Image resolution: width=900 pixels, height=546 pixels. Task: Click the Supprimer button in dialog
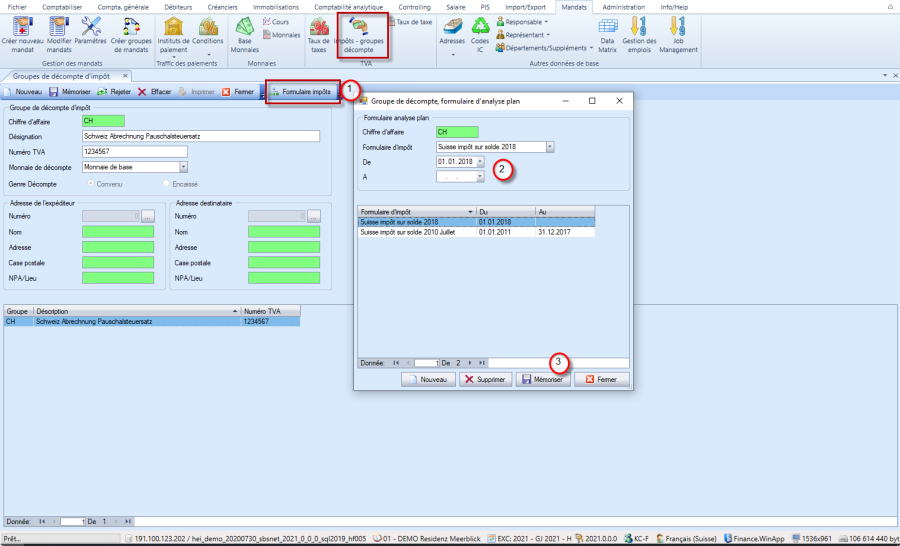486,380
